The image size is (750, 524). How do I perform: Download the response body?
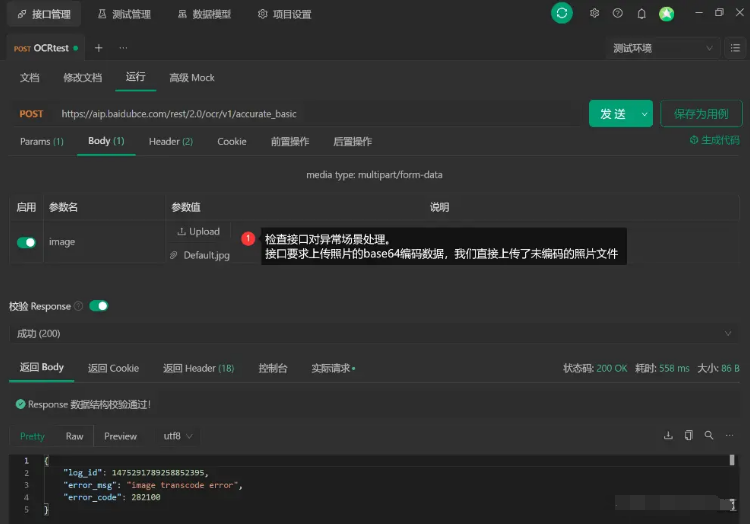point(668,435)
